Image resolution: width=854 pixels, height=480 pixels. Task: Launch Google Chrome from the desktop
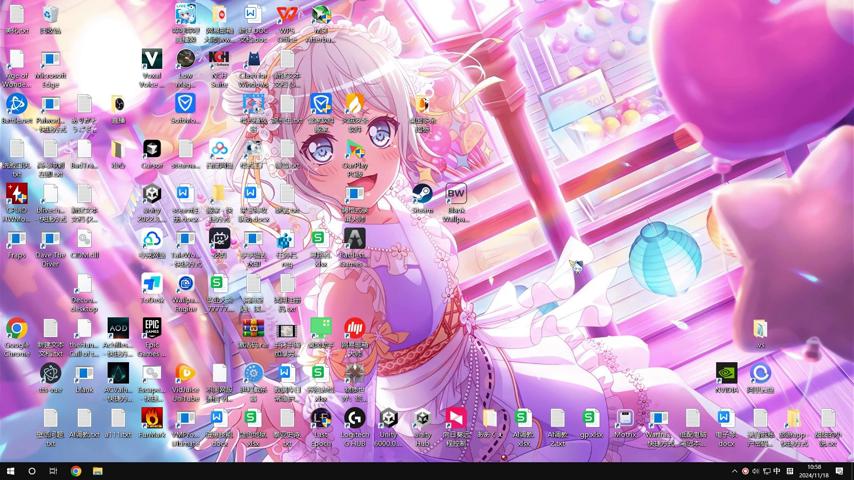(16, 329)
